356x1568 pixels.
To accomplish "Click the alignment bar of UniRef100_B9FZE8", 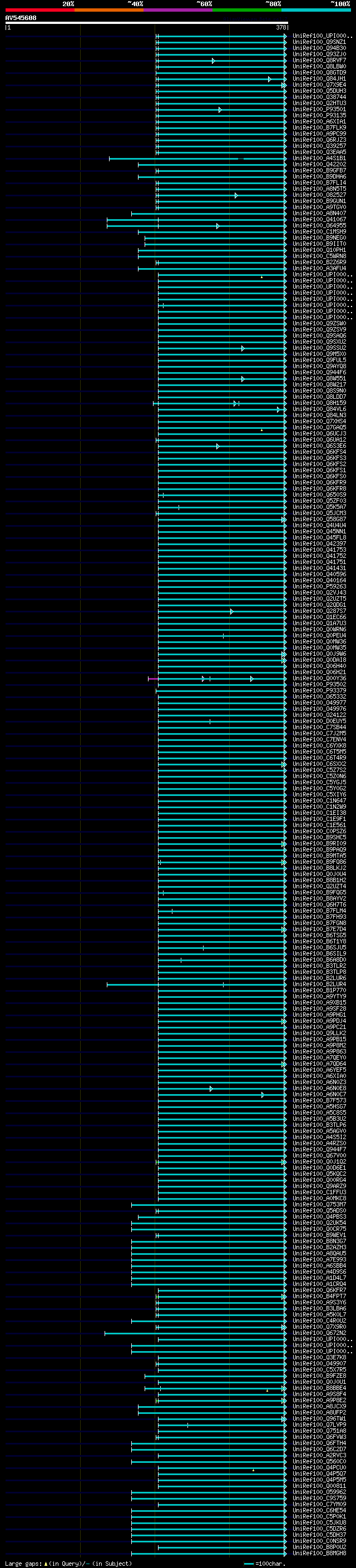I will tap(215, 1376).
